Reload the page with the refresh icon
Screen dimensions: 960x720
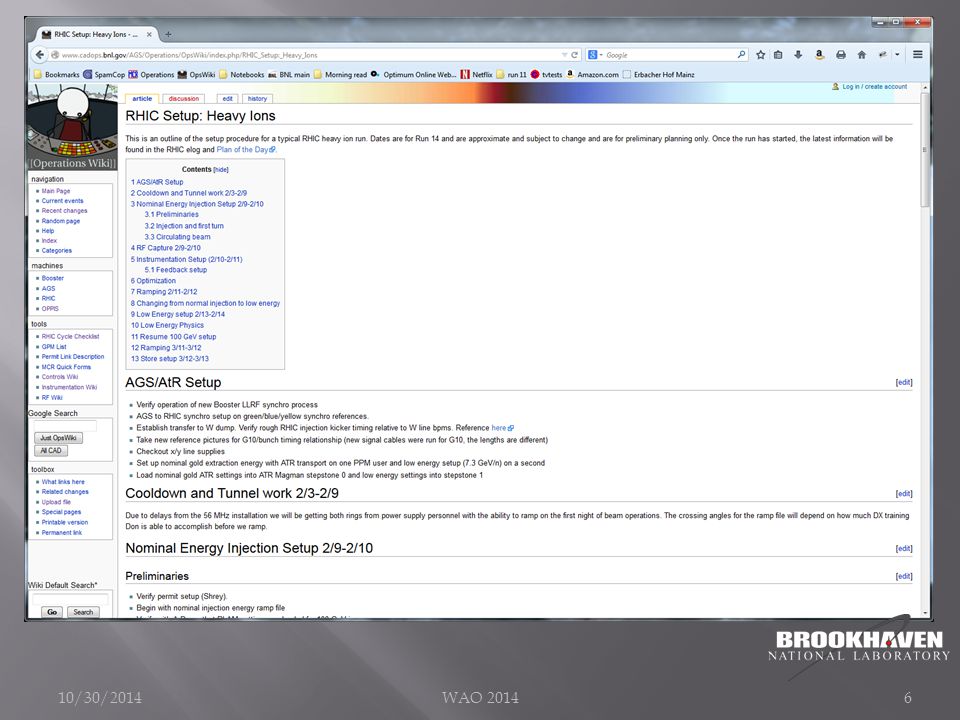coord(574,54)
